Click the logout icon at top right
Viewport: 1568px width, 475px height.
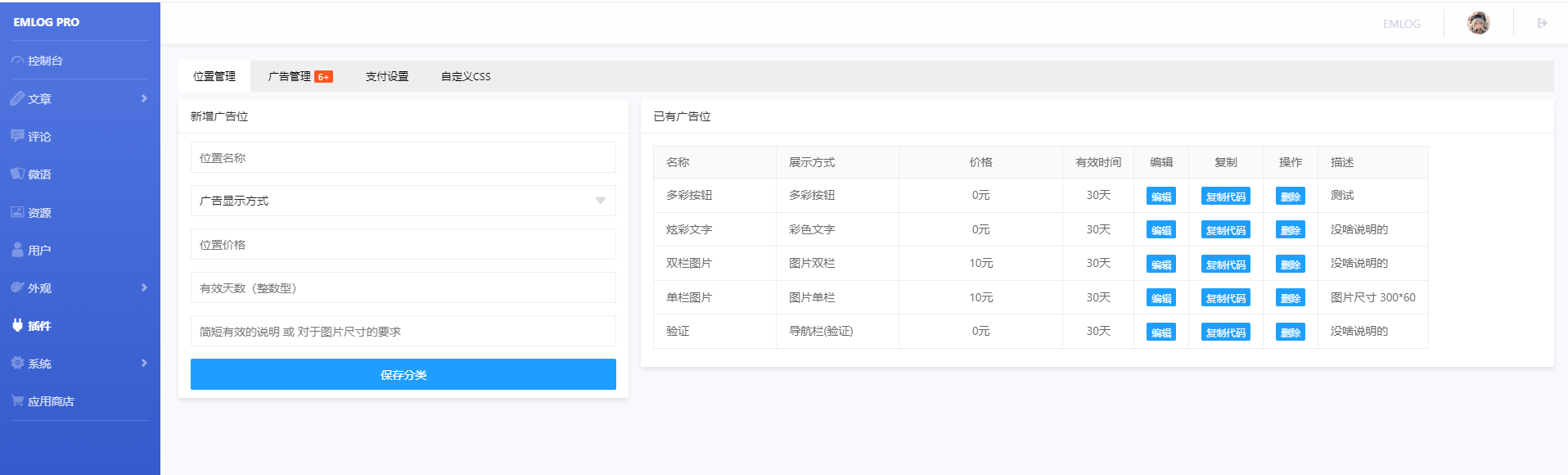1542,23
